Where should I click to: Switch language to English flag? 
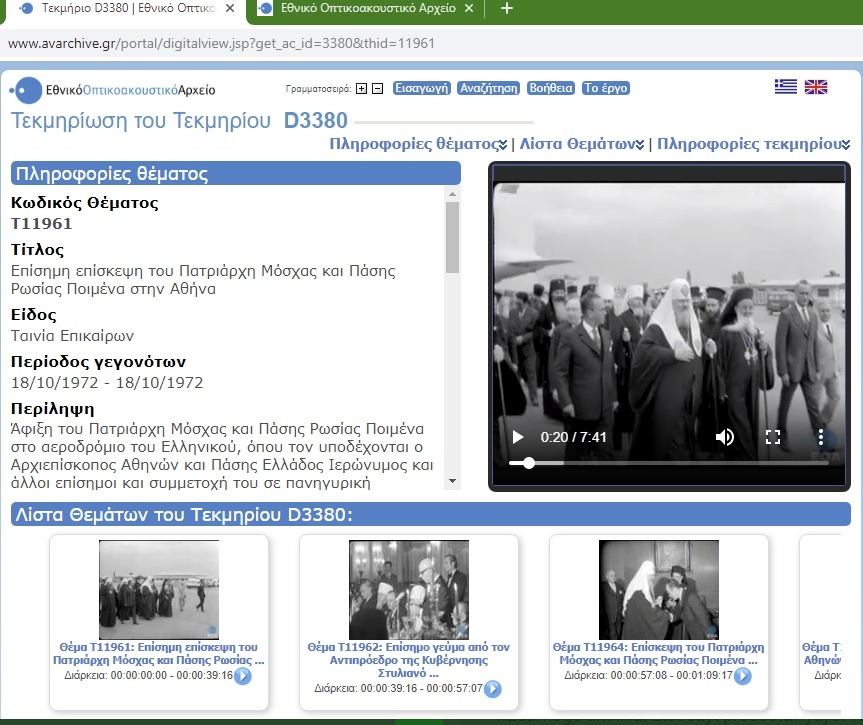(x=816, y=87)
